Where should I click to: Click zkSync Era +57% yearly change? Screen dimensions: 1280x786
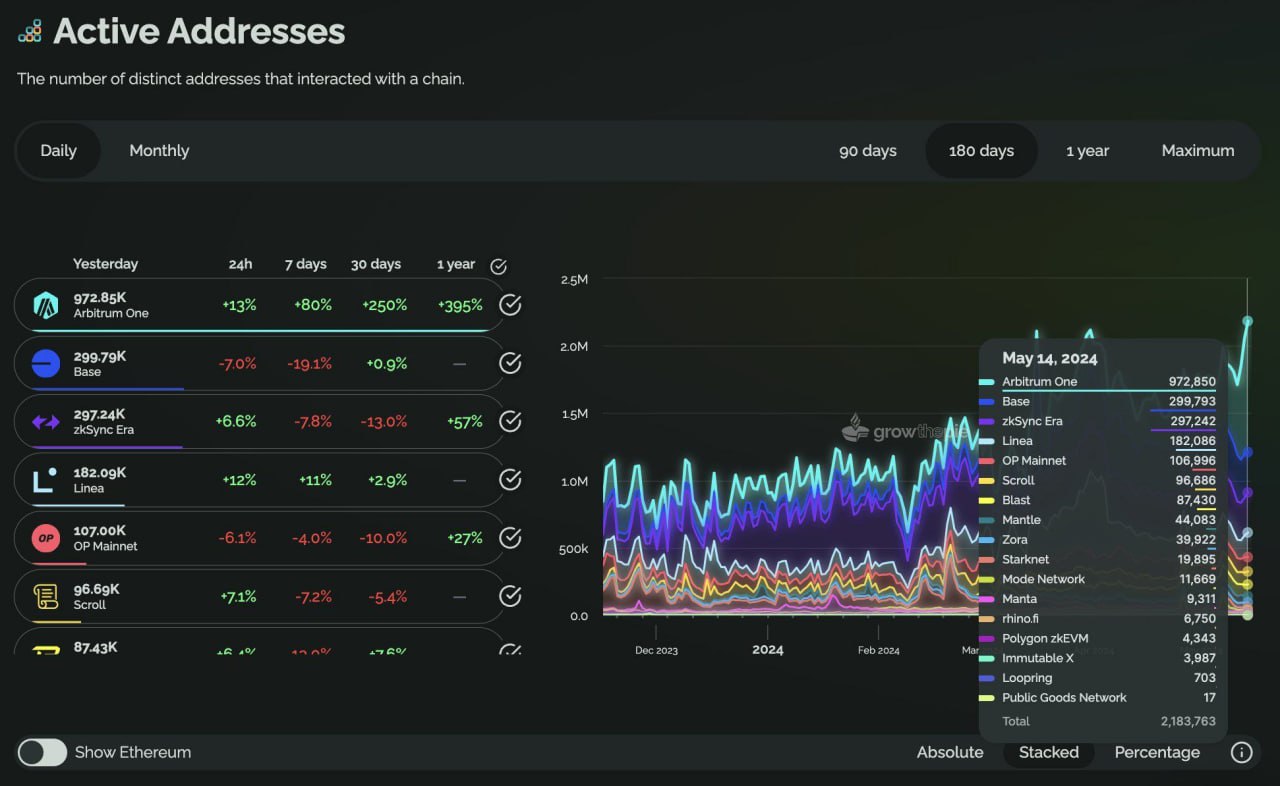click(x=465, y=422)
